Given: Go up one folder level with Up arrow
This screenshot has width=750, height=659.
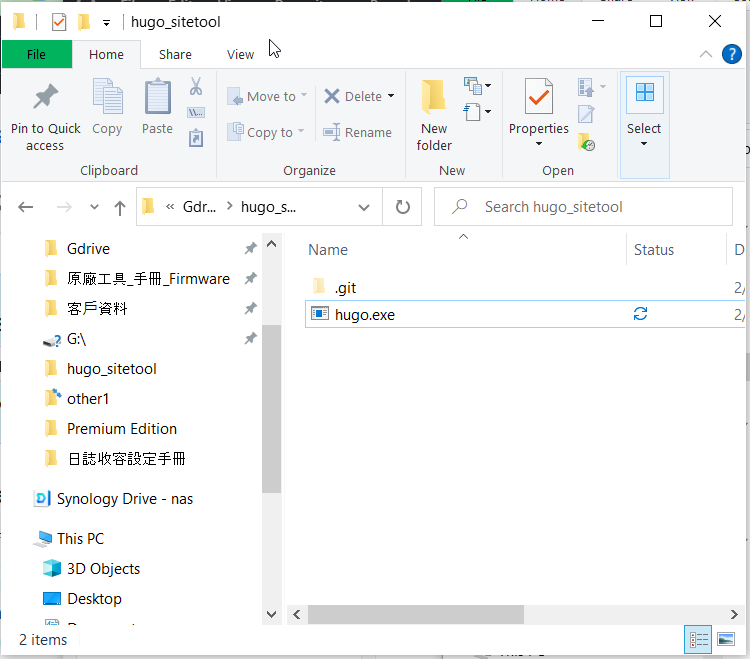Looking at the screenshot, I should coord(120,207).
